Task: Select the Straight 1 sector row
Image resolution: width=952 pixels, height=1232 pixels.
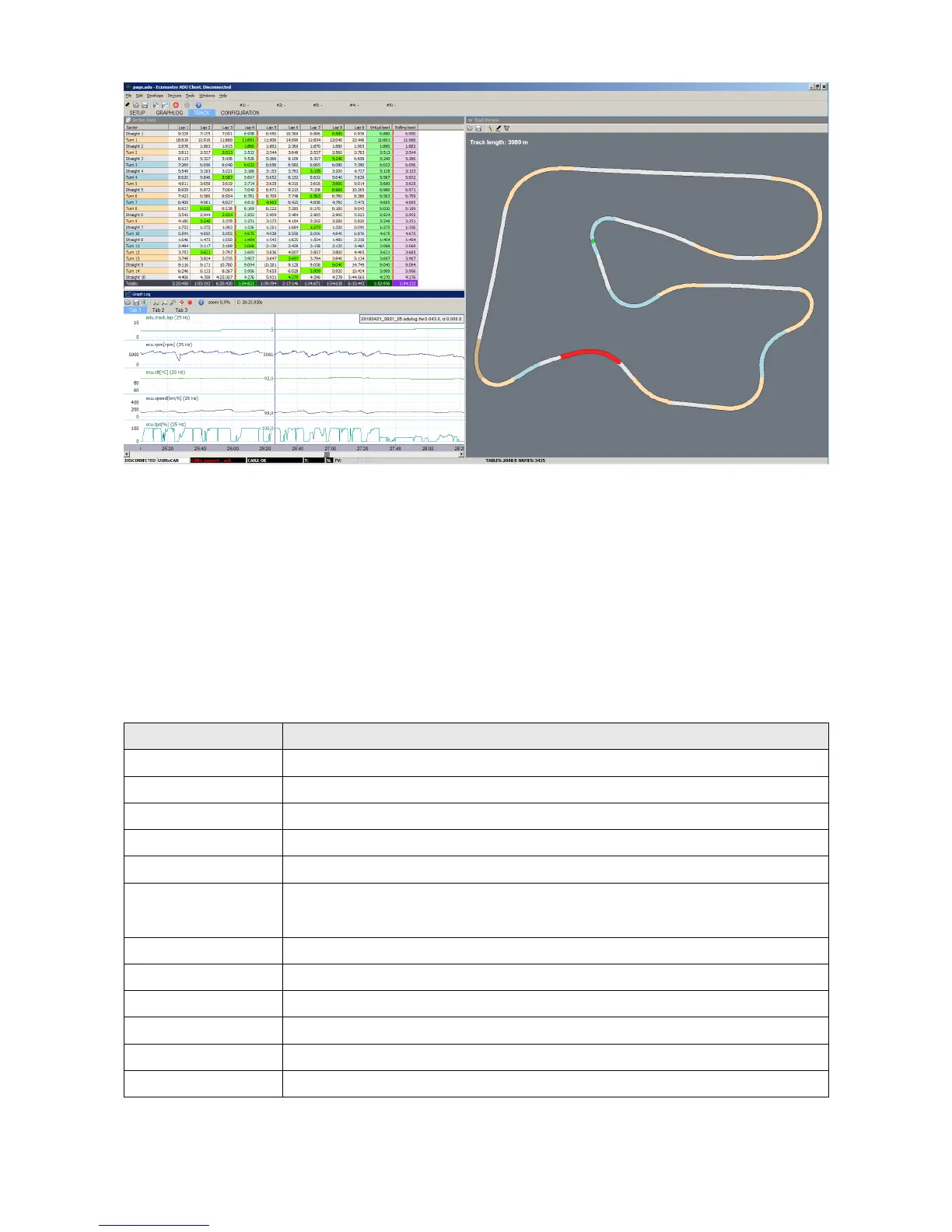Action: click(146, 134)
